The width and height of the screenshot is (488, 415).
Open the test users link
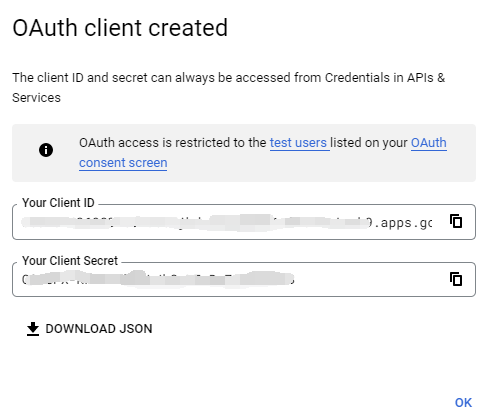point(298,143)
